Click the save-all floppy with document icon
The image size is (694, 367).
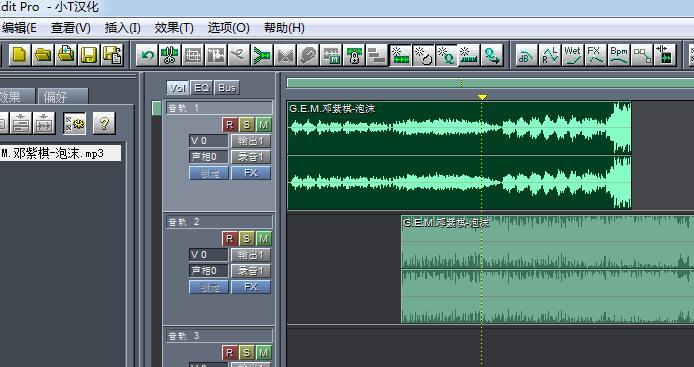coord(112,55)
